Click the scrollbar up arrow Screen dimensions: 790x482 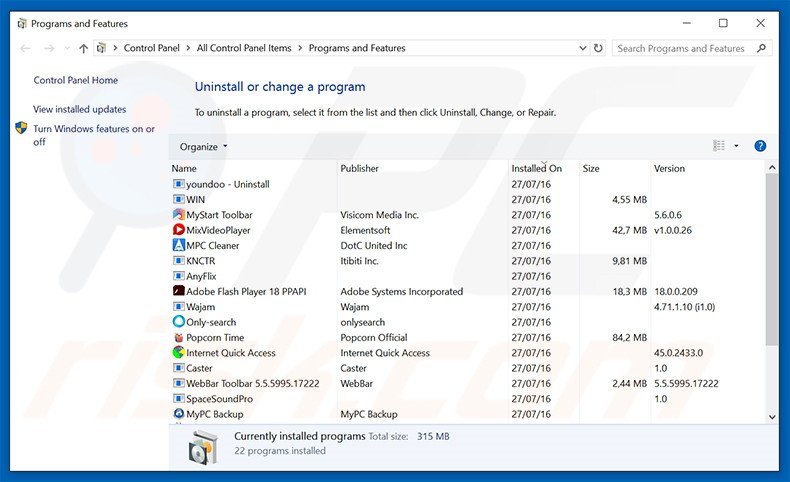coord(772,167)
